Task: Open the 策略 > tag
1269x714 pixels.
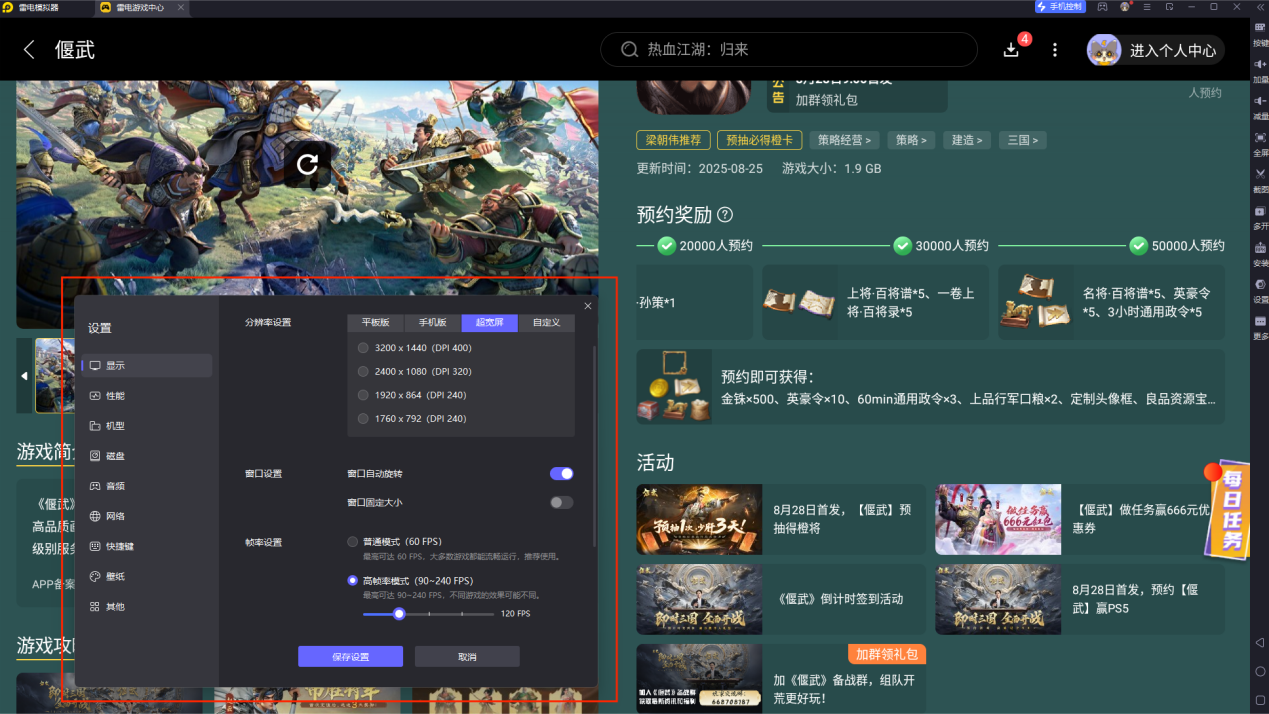Action: 911,140
